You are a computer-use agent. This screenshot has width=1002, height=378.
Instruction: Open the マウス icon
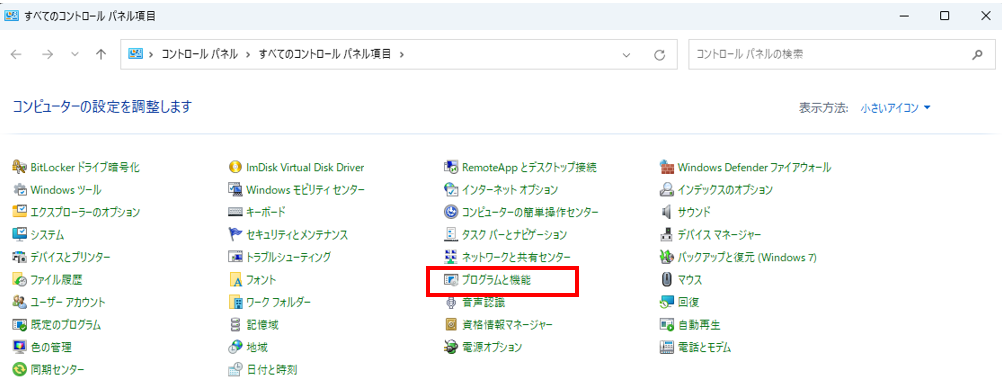667,280
